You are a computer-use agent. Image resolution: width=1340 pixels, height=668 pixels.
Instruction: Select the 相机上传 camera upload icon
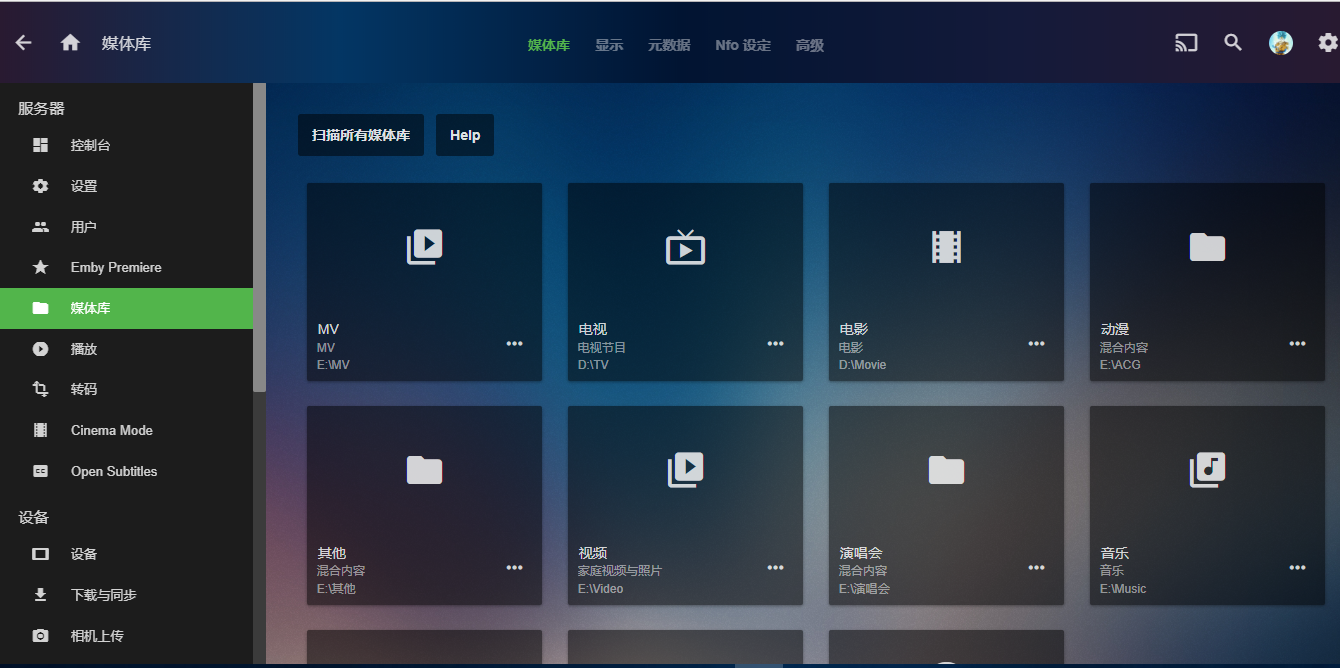[40, 635]
